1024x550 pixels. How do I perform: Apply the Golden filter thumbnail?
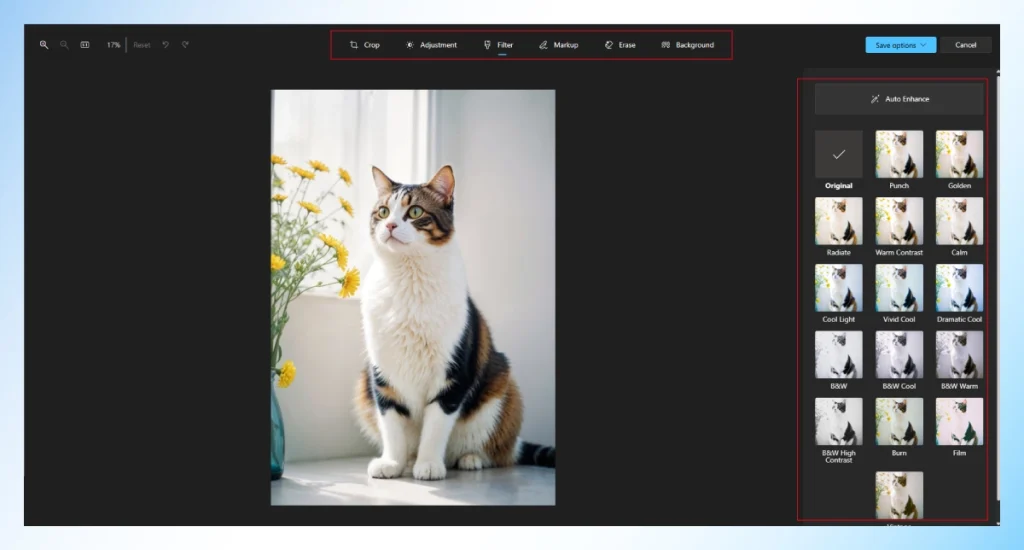pyautogui.click(x=959, y=154)
